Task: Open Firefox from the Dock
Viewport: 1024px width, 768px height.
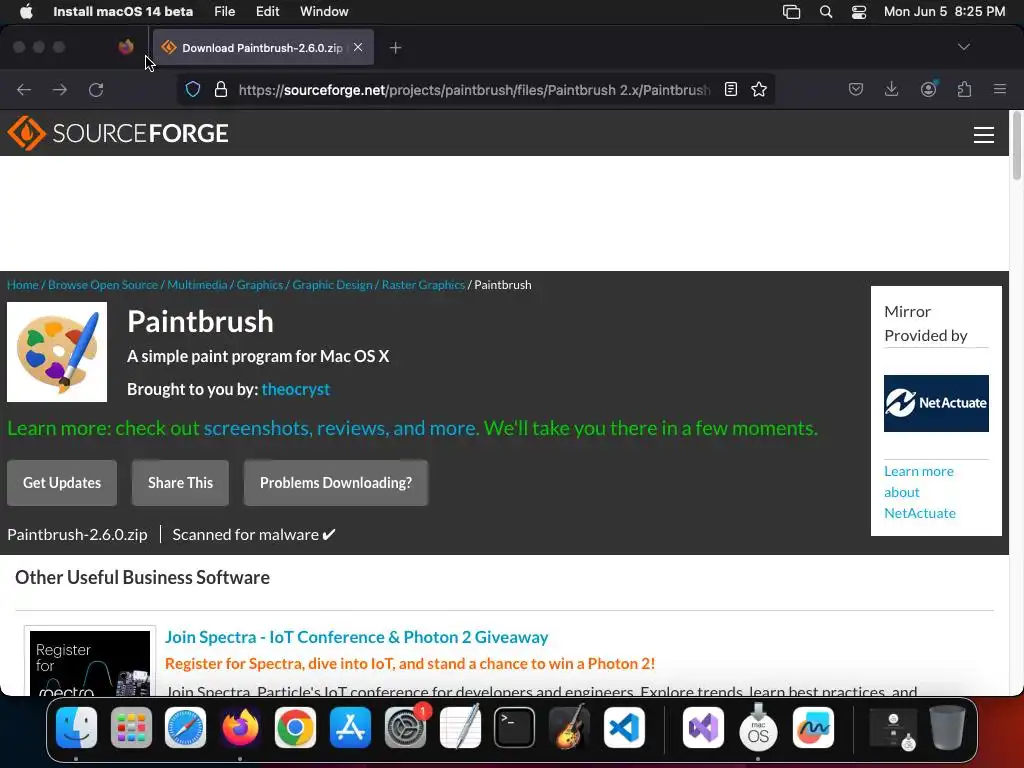Action: click(x=240, y=727)
